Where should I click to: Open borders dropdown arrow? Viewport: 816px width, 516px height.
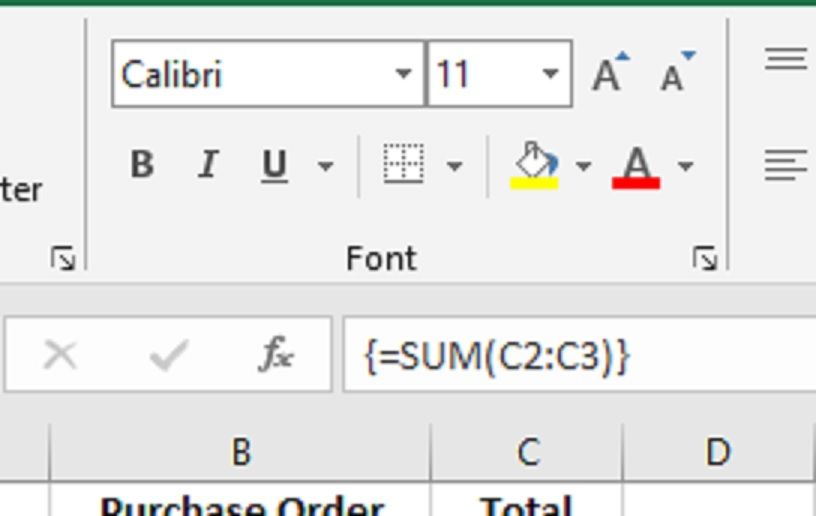[454, 166]
